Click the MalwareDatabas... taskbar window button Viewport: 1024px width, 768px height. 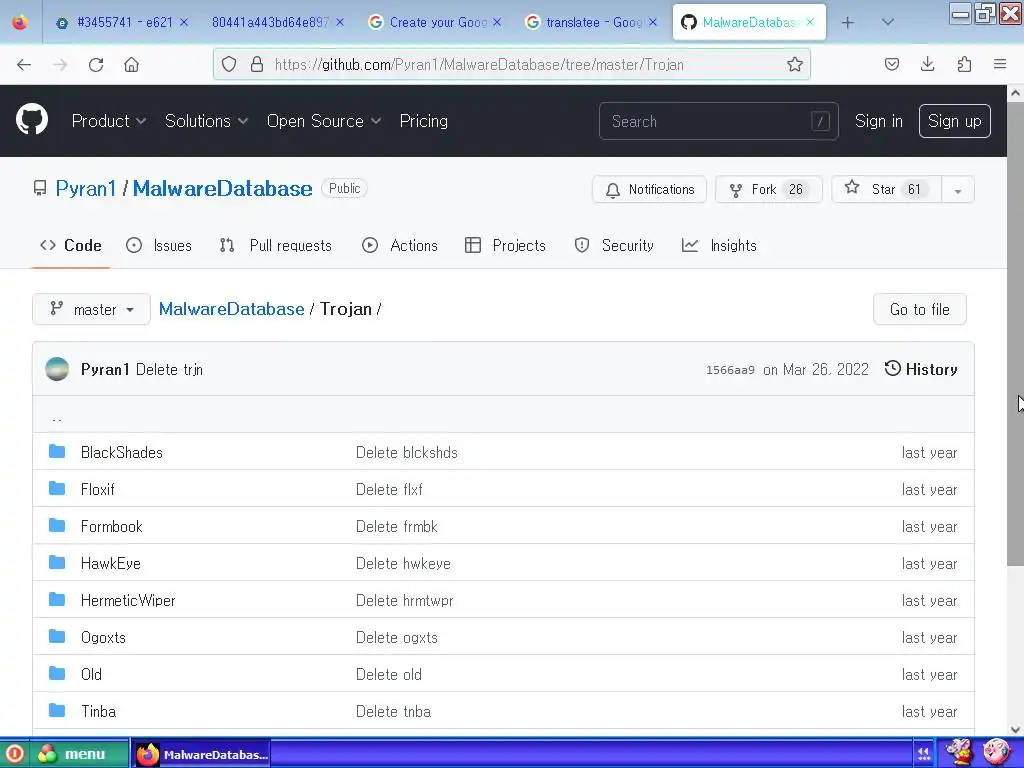[201, 754]
